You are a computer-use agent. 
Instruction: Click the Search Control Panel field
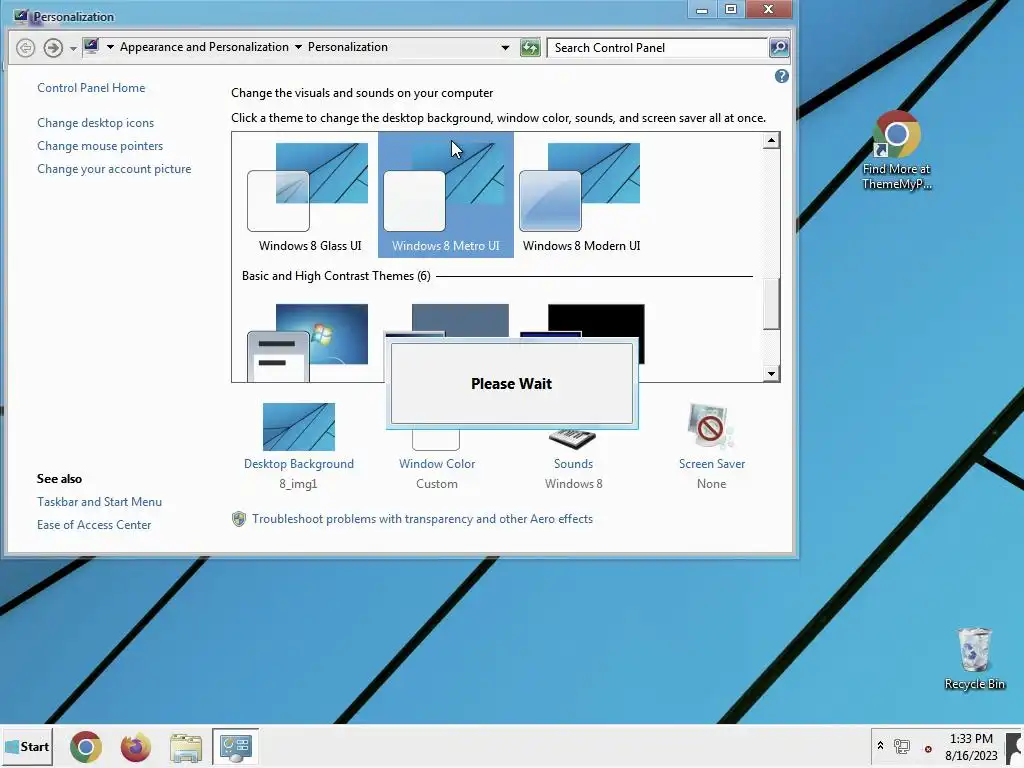point(657,48)
